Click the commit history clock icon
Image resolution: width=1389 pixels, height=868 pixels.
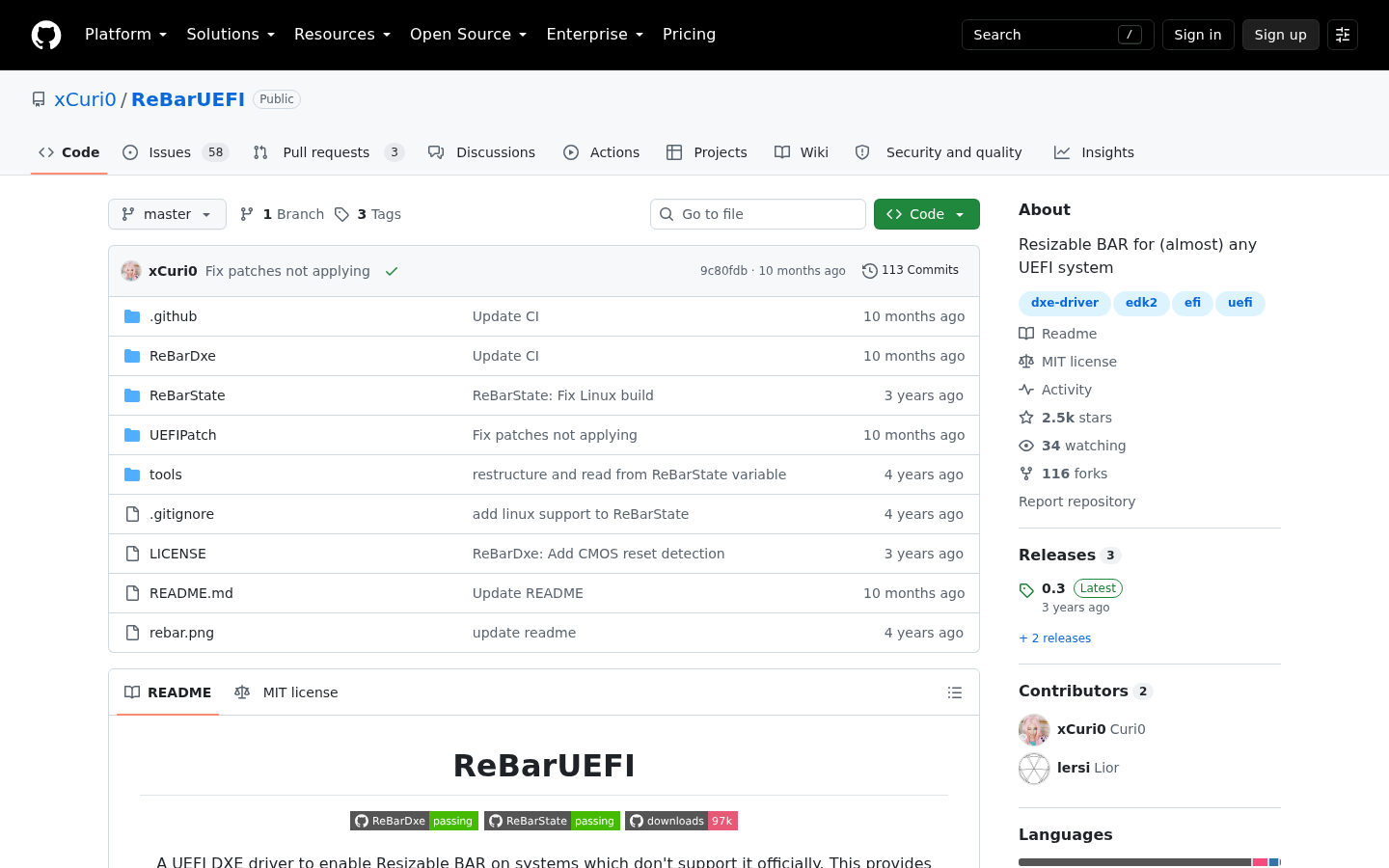(869, 271)
